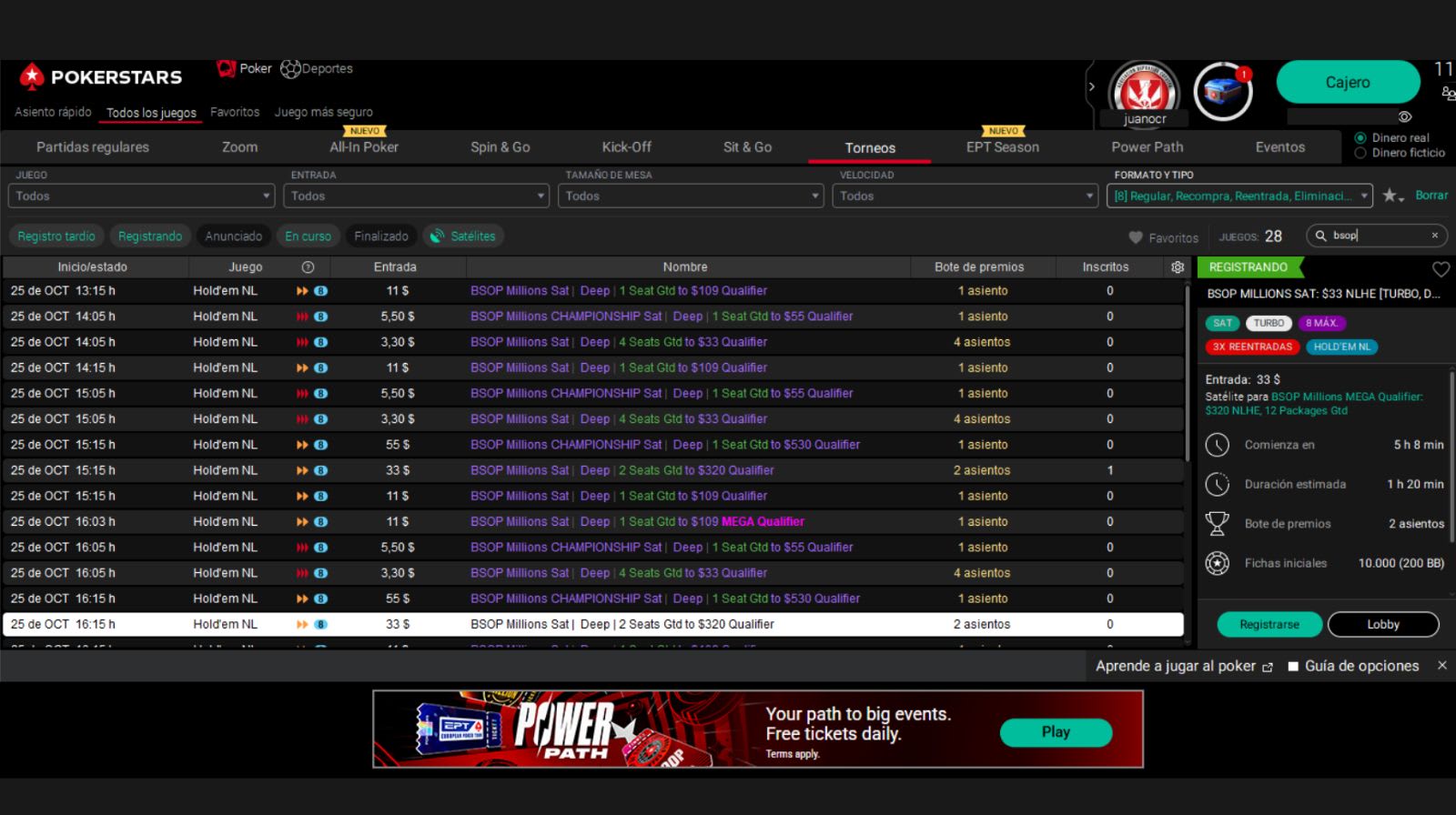1456x815 pixels.
Task: Toggle the En curso status filter
Action: coord(308,236)
